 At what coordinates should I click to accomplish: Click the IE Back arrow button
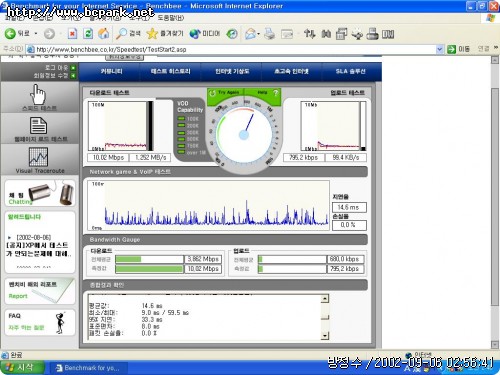coord(10,33)
